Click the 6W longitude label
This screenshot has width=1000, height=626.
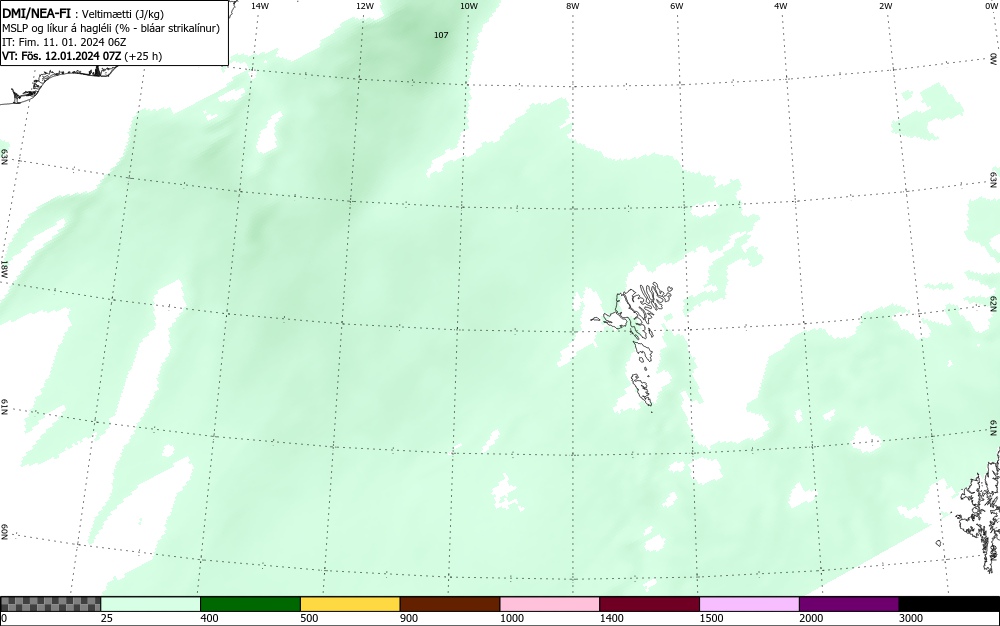[677, 6]
